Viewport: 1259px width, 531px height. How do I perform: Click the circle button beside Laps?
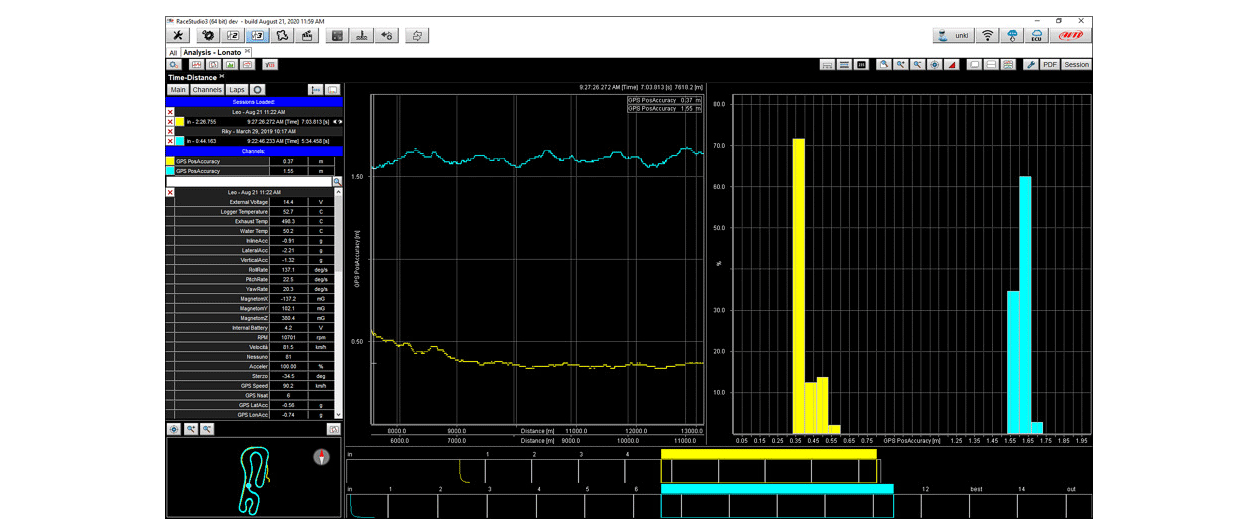click(257, 90)
